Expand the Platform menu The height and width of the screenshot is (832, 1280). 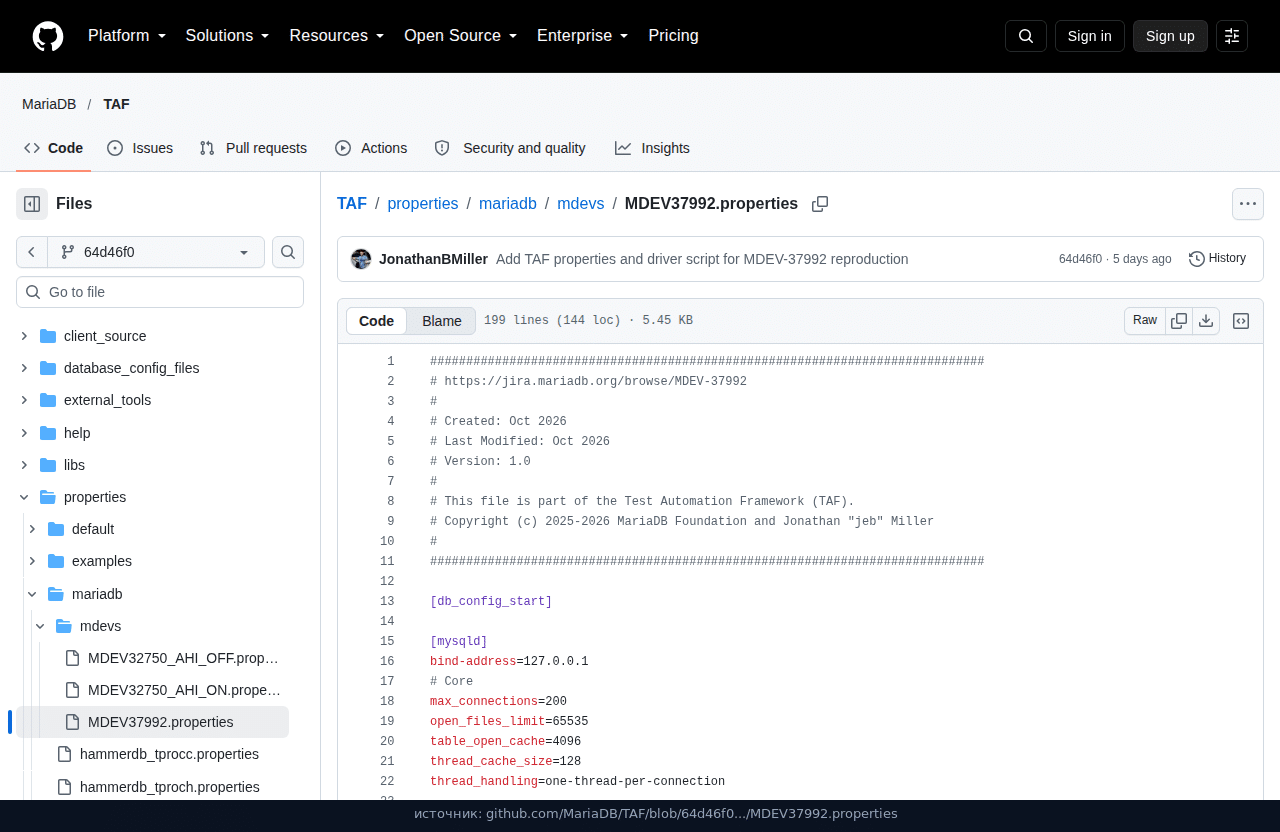click(x=127, y=36)
